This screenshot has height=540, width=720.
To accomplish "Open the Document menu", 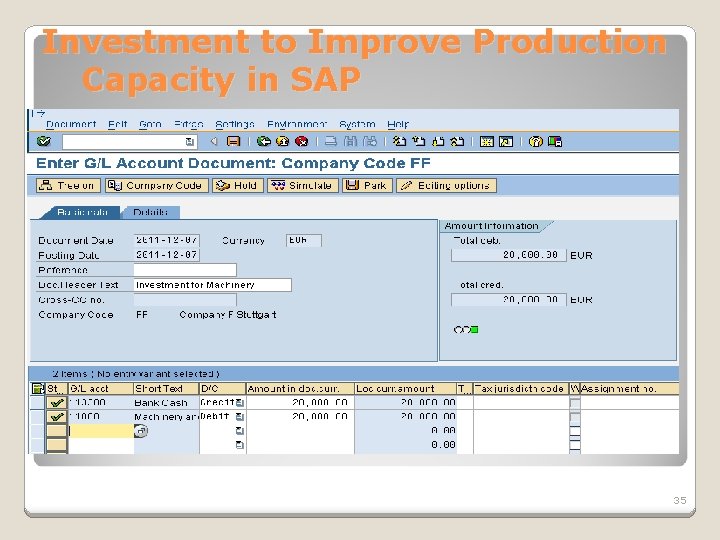I will pyautogui.click(x=71, y=124).
